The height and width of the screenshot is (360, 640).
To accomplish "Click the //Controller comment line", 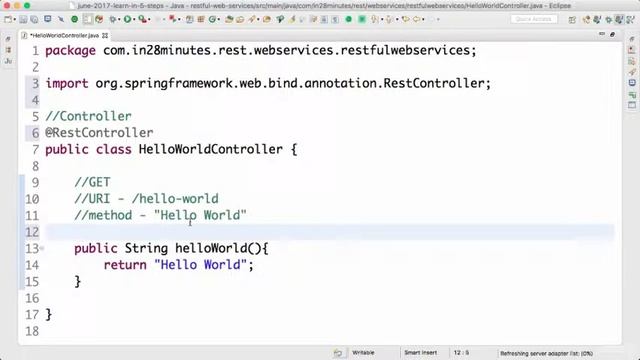I will click(x=89, y=116).
